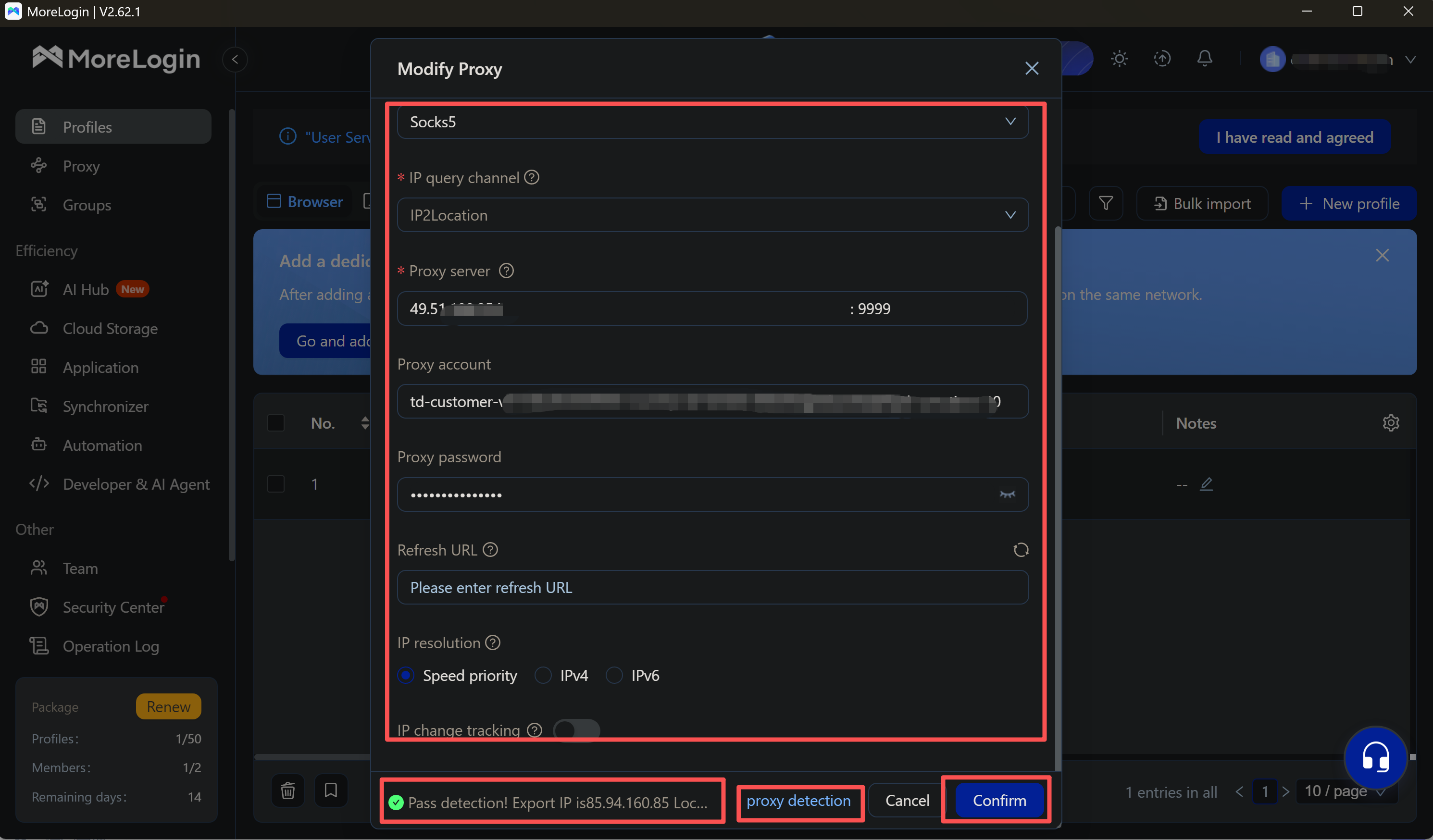Click the Bulk import button
This screenshot has width=1433, height=840.
(1202, 203)
